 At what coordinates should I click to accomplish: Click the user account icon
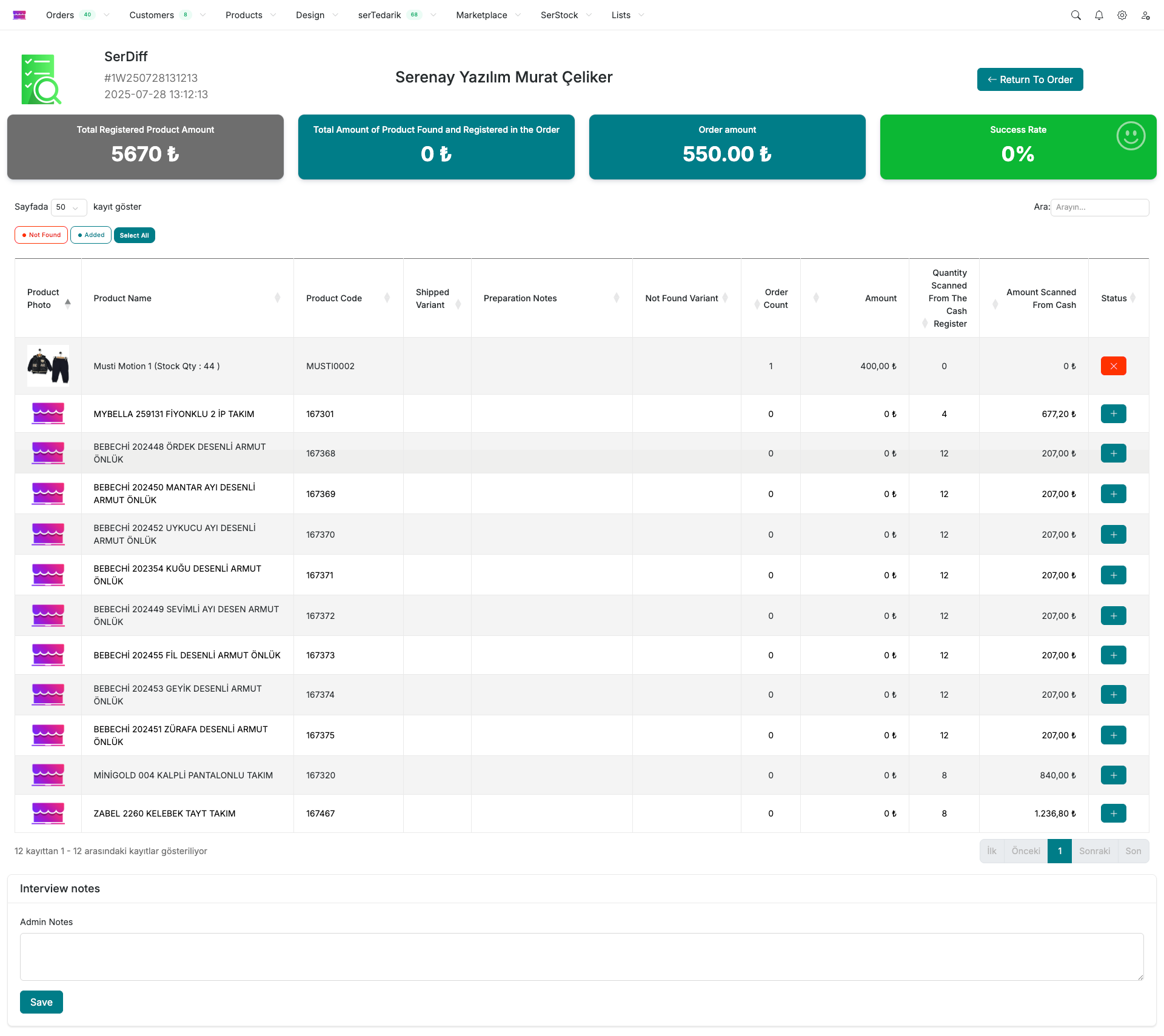click(1145, 15)
